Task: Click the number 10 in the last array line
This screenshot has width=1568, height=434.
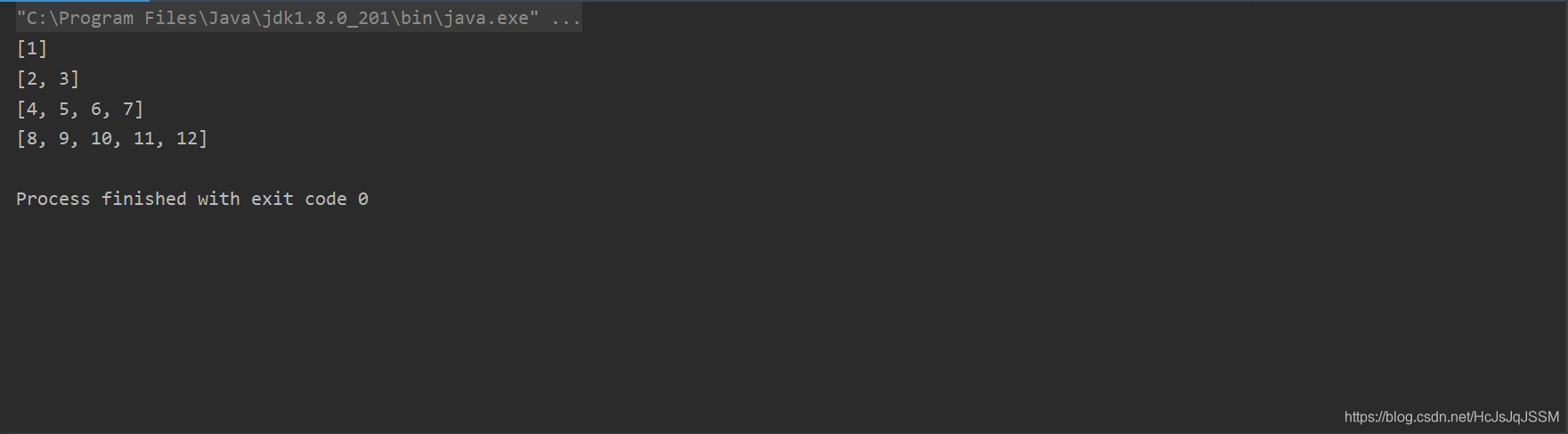Action: click(101, 138)
